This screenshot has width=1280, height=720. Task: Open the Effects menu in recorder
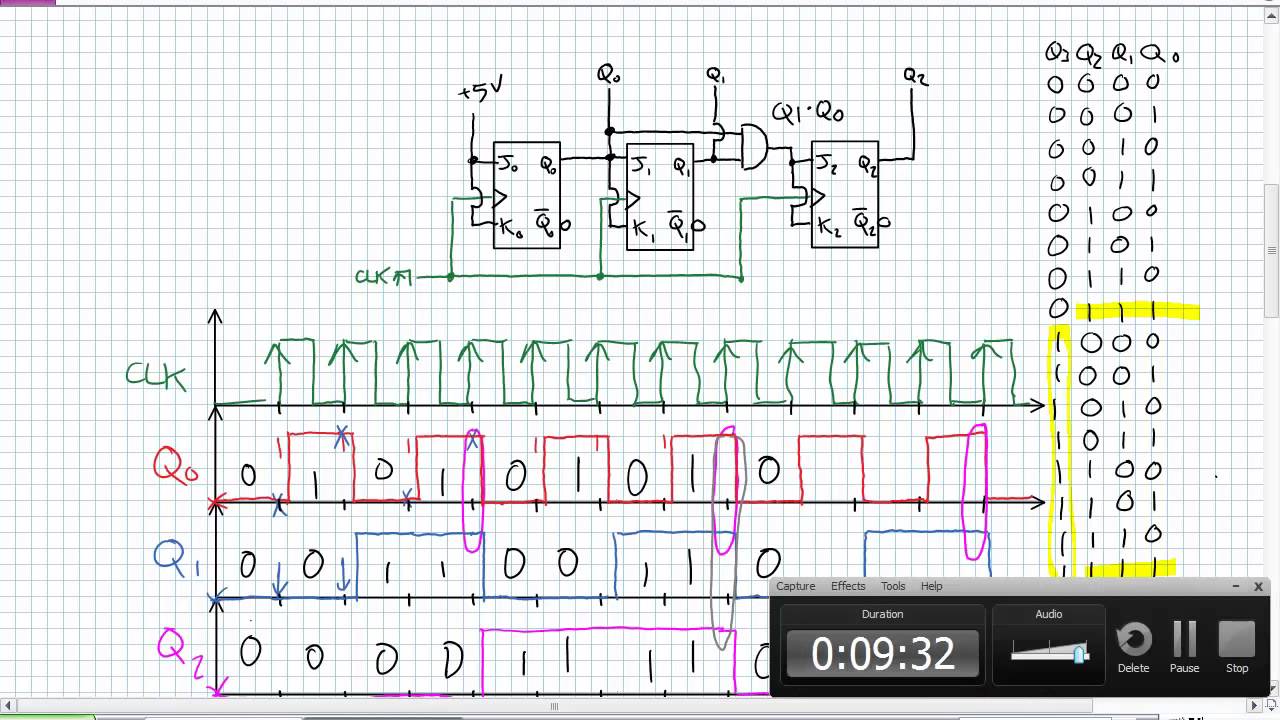click(848, 586)
